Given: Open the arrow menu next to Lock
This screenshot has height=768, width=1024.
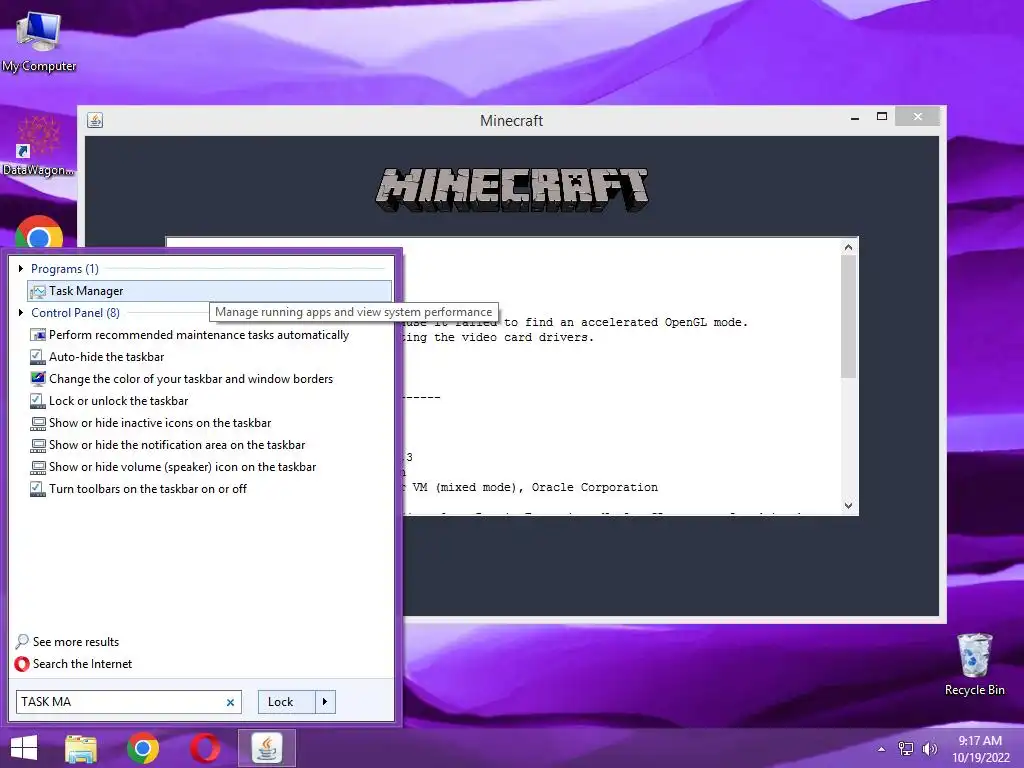Looking at the screenshot, I should [x=325, y=701].
